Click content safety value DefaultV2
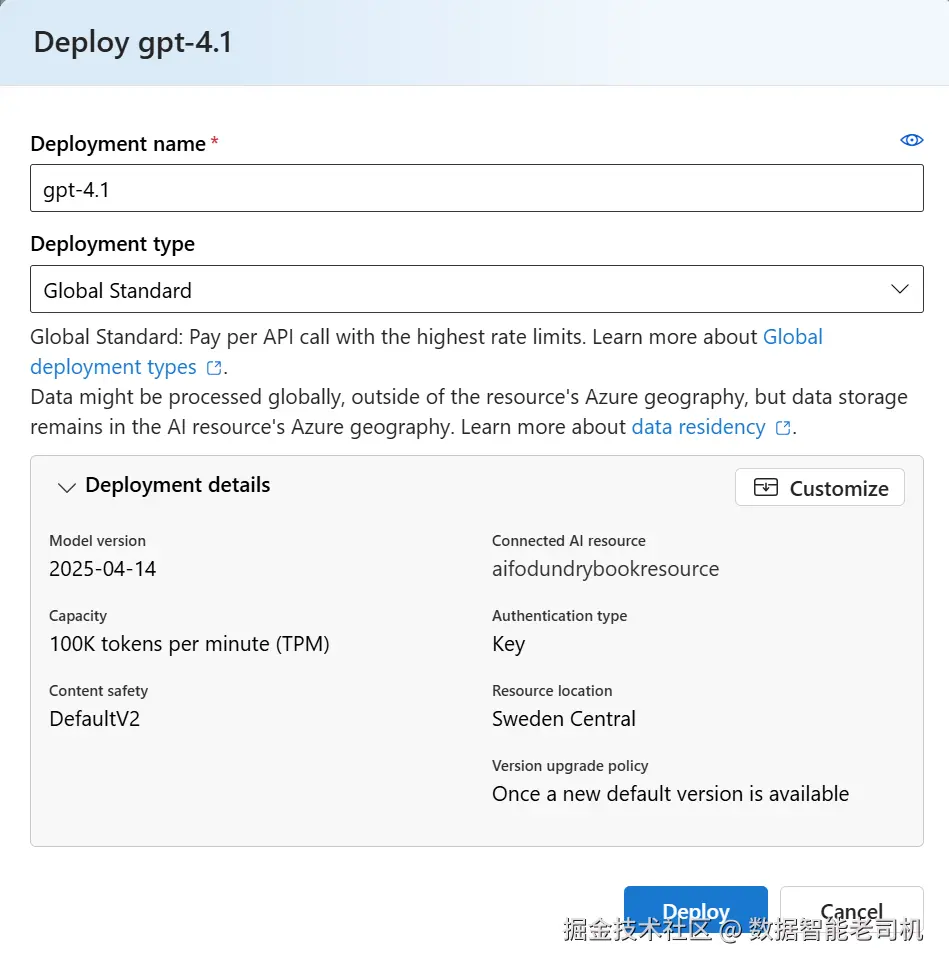 click(x=95, y=719)
